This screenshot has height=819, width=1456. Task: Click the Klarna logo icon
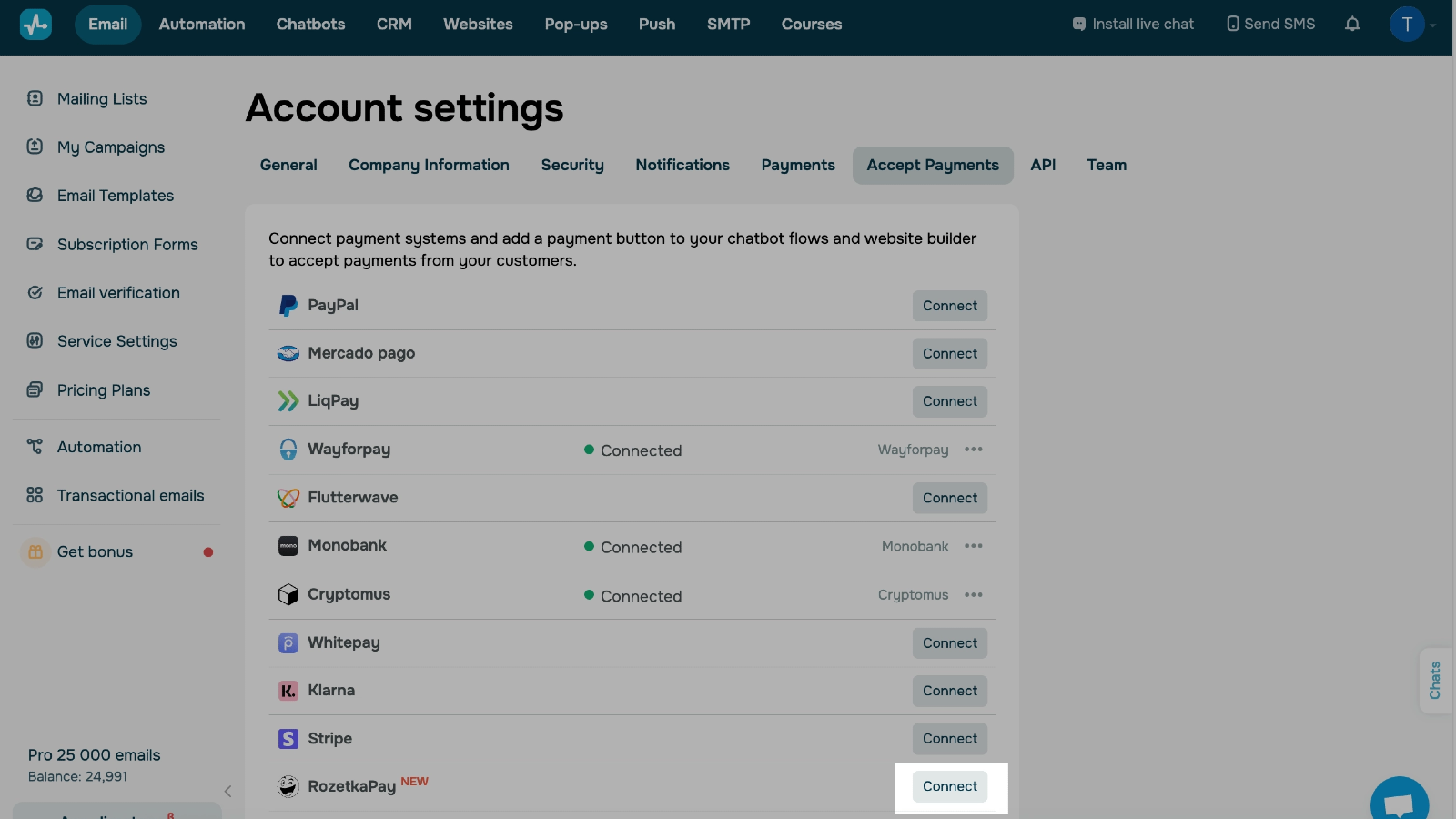288,691
